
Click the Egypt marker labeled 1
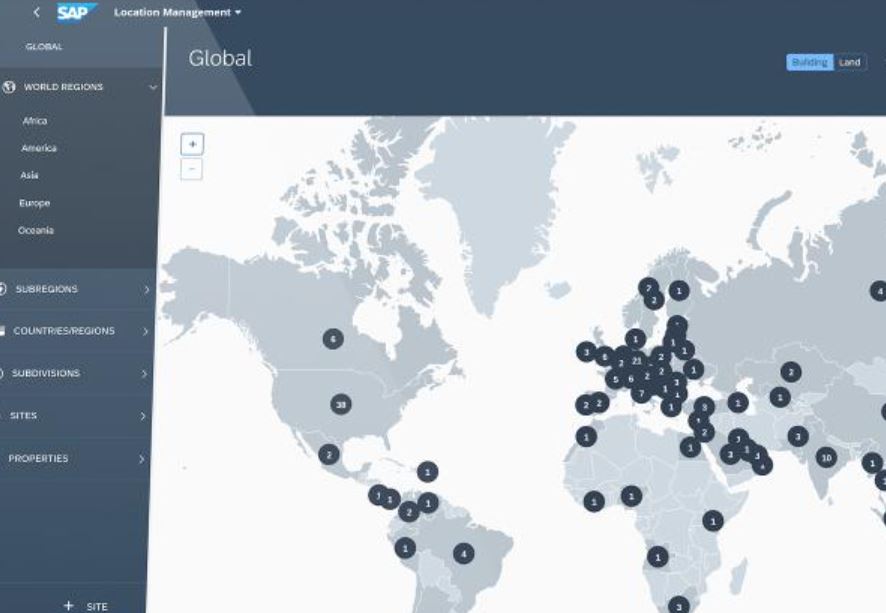690,447
